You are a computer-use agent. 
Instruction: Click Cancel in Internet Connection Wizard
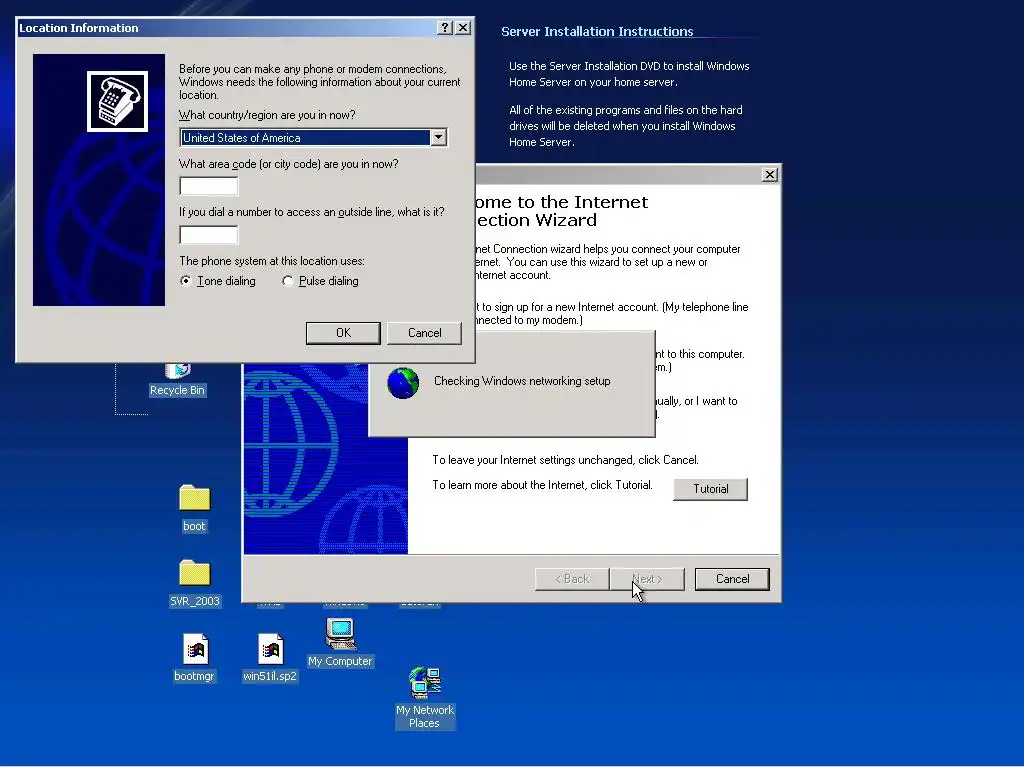pos(732,579)
